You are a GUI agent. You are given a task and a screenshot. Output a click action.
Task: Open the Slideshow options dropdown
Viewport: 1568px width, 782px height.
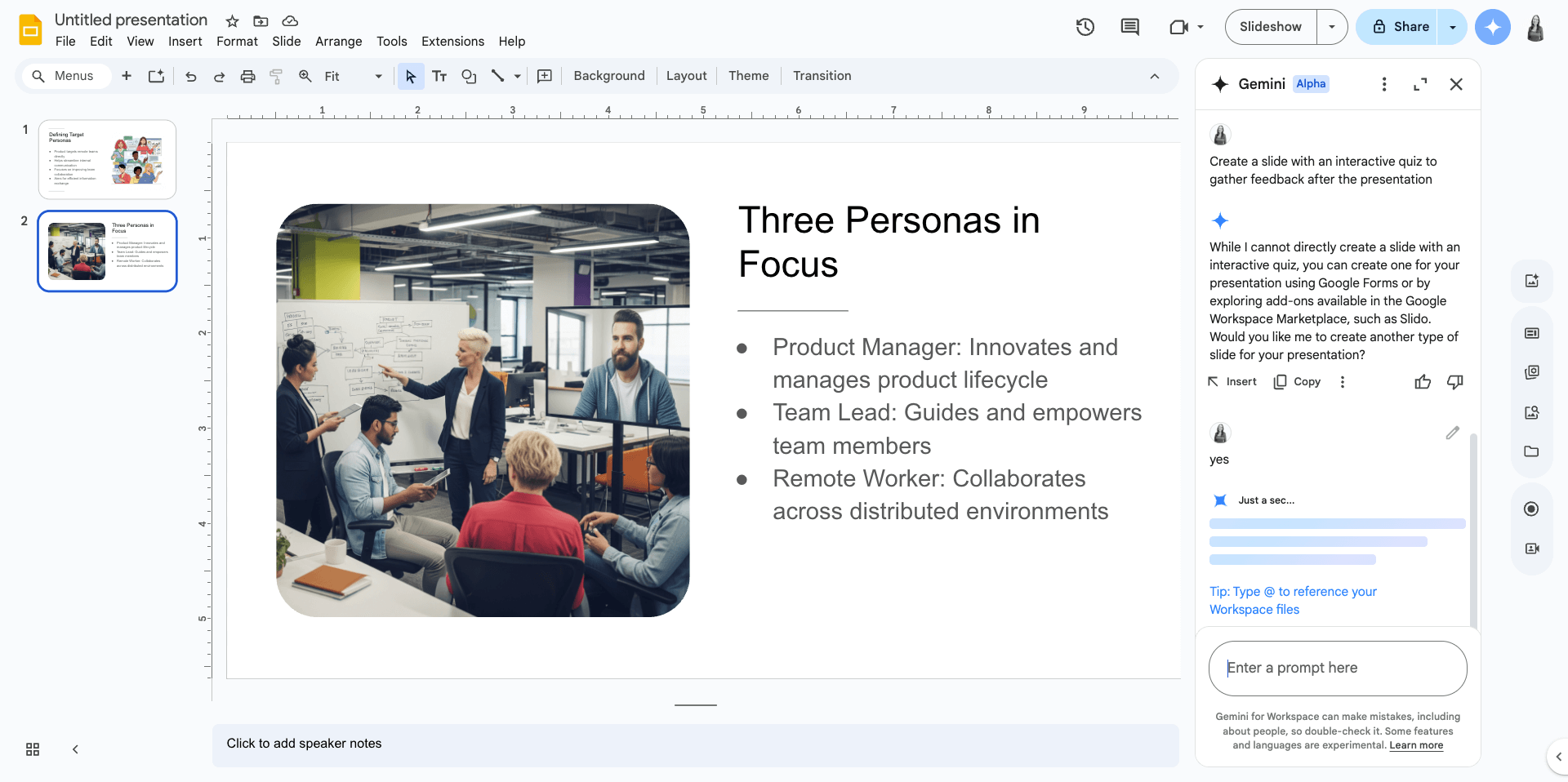point(1332,27)
